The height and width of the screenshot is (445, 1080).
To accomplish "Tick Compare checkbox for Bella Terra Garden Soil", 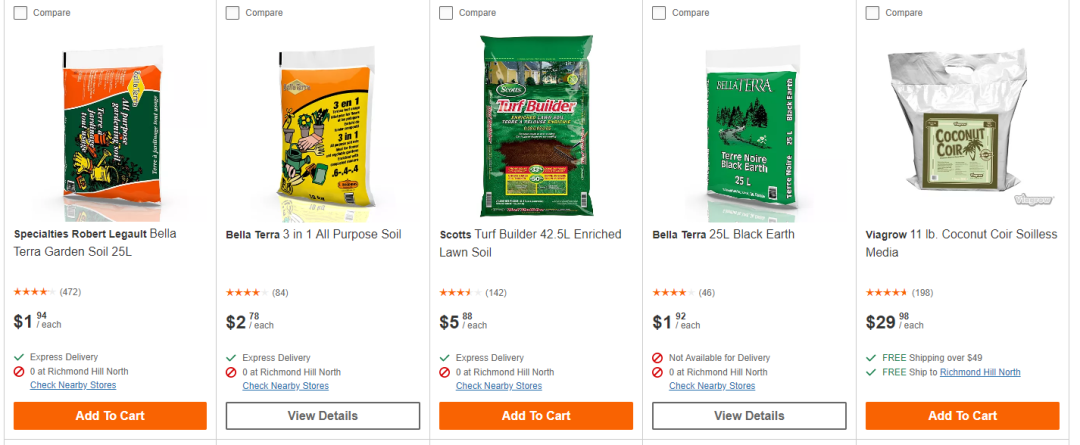I will [x=20, y=13].
